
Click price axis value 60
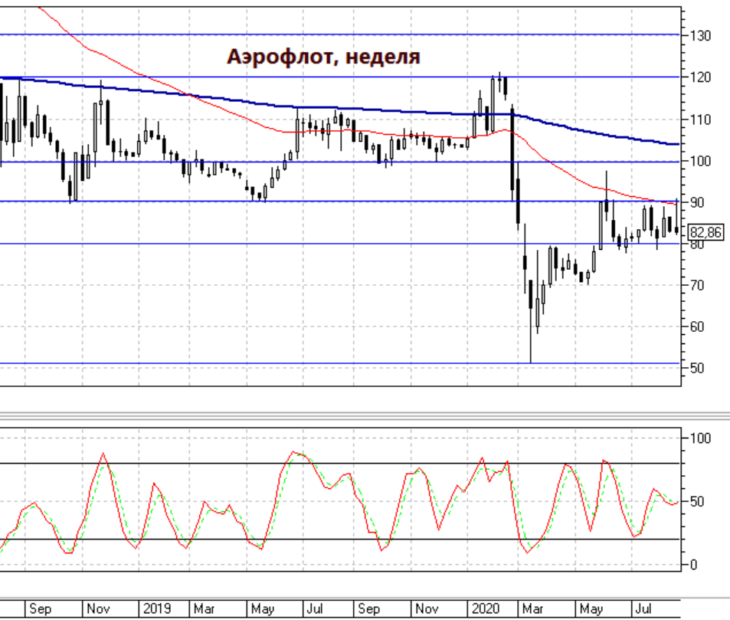[697, 327]
